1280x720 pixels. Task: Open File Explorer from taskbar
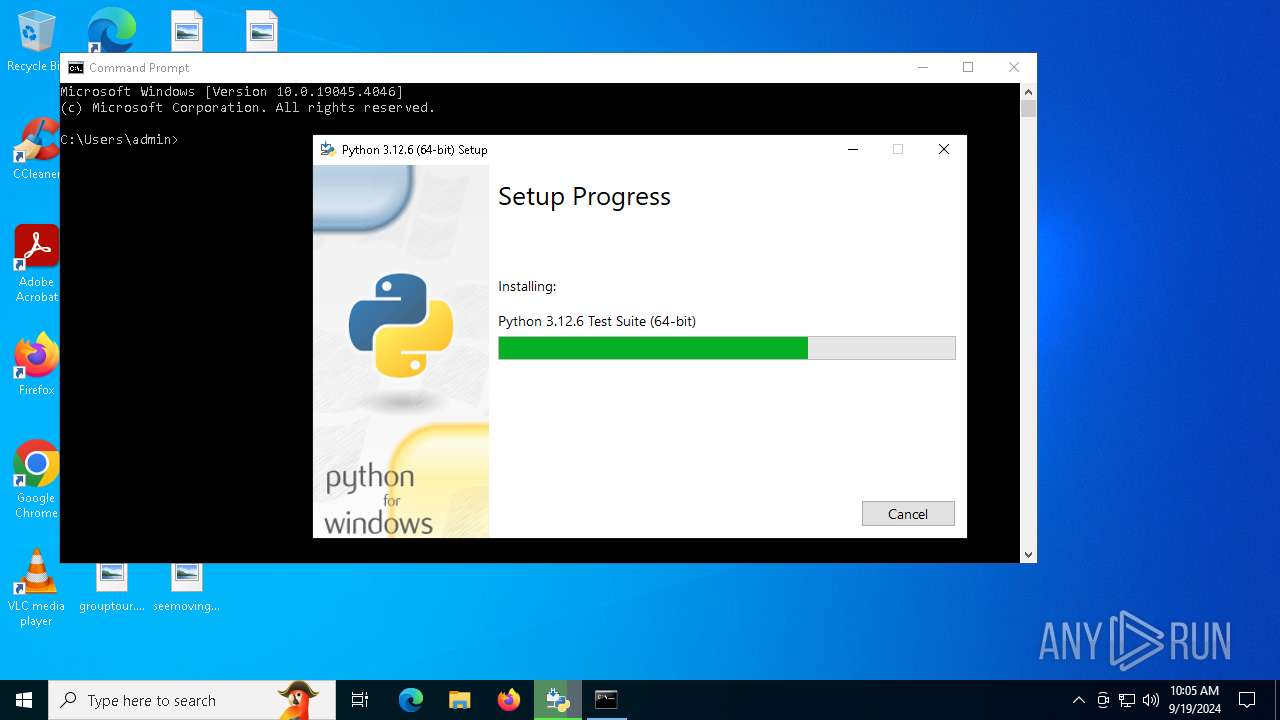459,700
